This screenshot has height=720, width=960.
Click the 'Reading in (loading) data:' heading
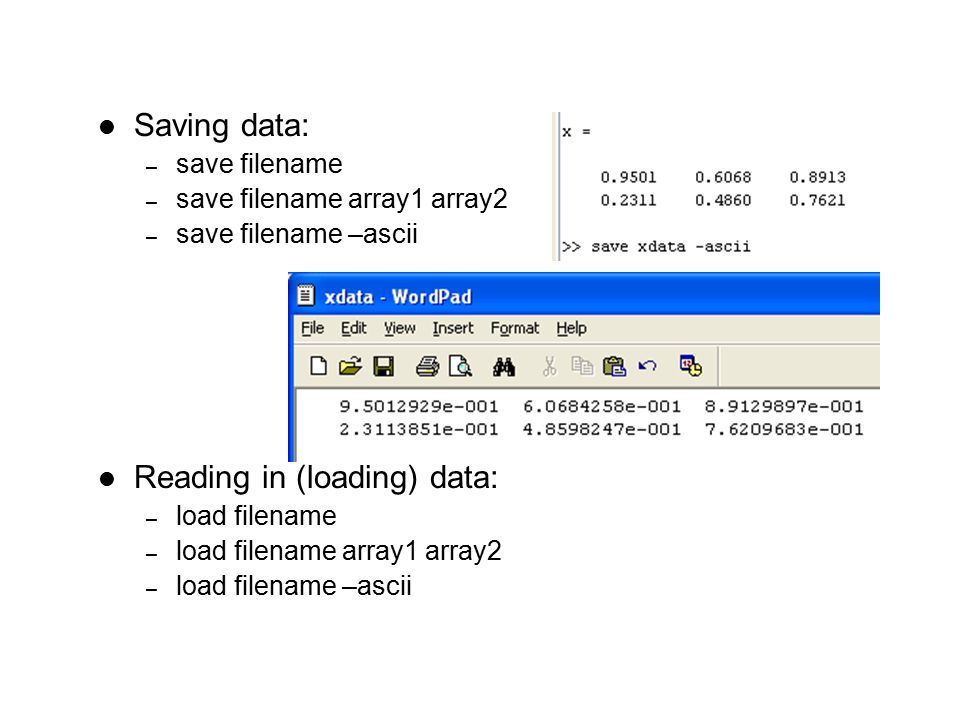pyautogui.click(x=316, y=478)
